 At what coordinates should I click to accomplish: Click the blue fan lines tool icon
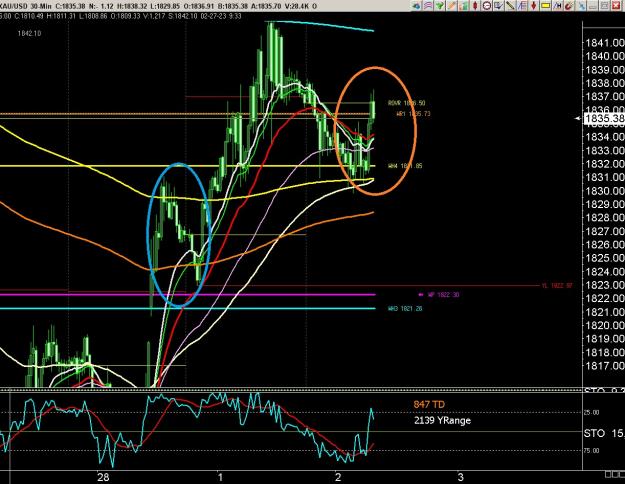click(x=522, y=6)
